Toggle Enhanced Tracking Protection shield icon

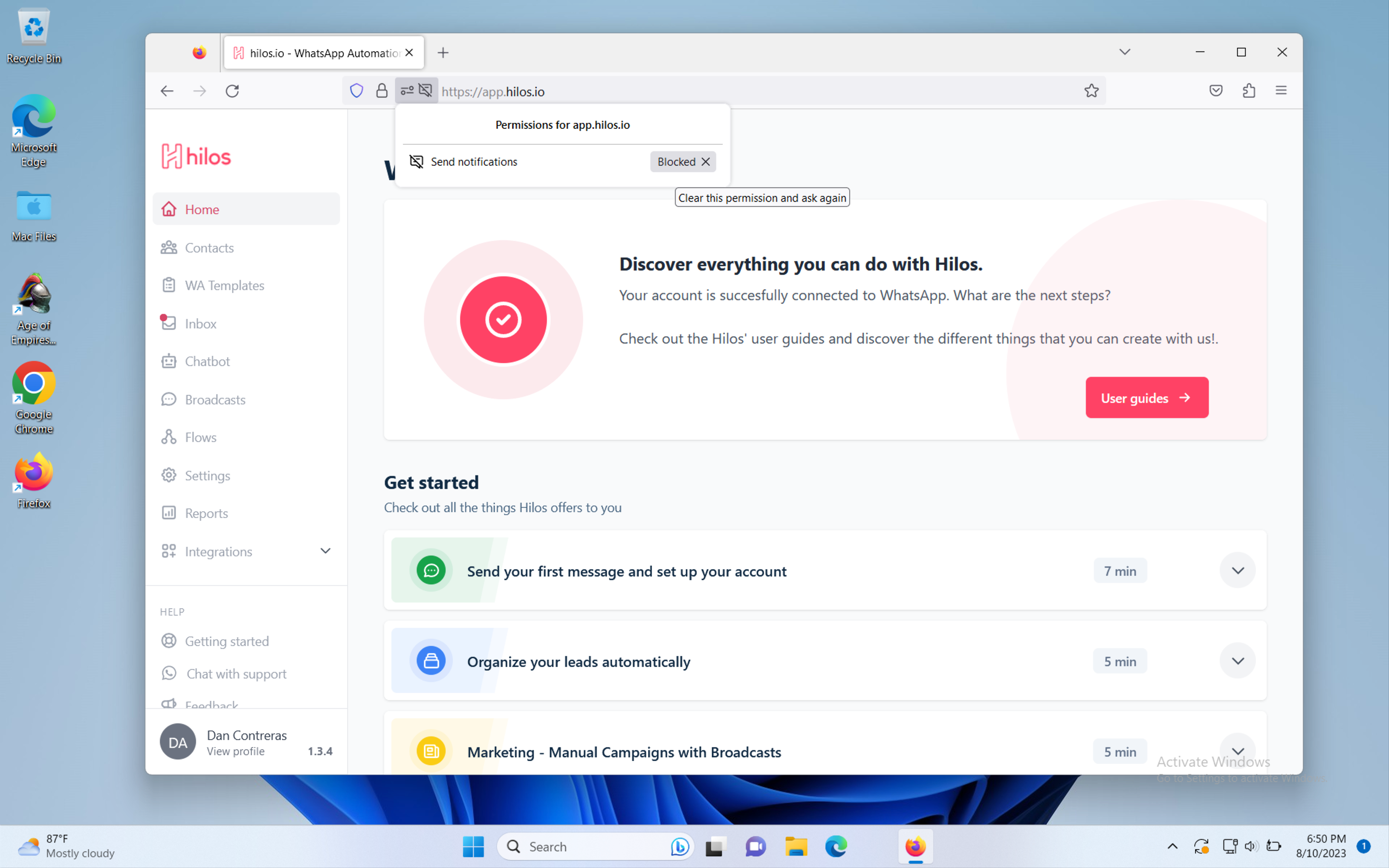[x=356, y=91]
